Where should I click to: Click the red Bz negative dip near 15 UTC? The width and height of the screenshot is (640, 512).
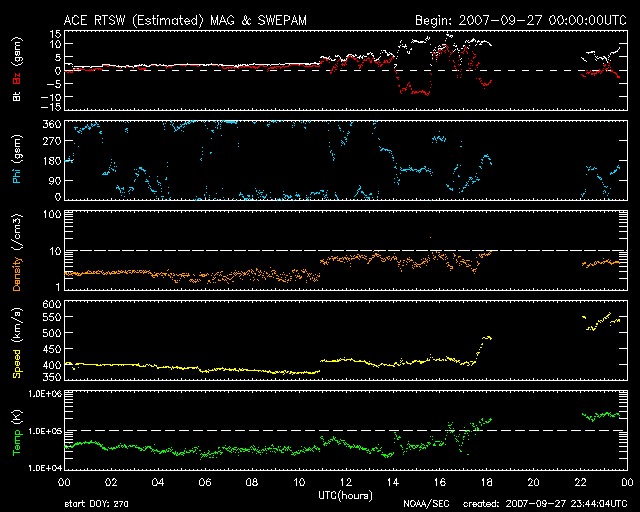(414, 89)
